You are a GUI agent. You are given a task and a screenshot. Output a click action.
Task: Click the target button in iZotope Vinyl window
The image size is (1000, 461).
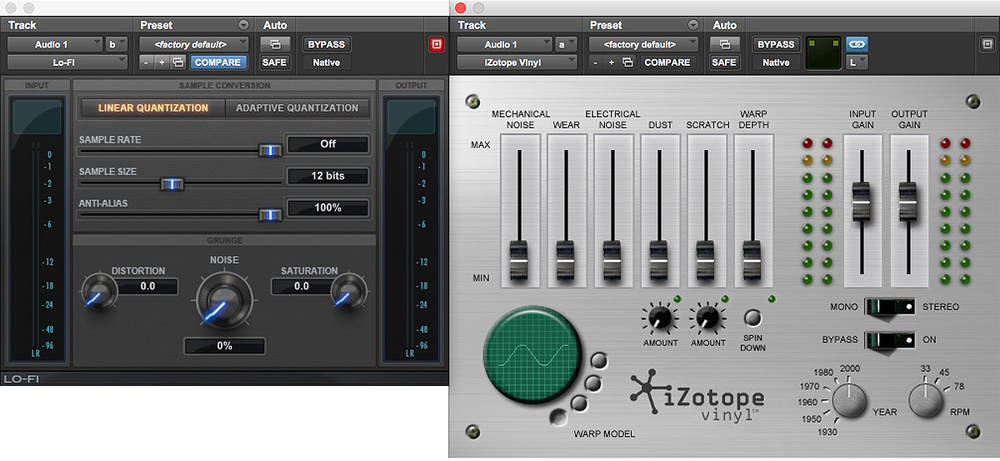[987, 45]
